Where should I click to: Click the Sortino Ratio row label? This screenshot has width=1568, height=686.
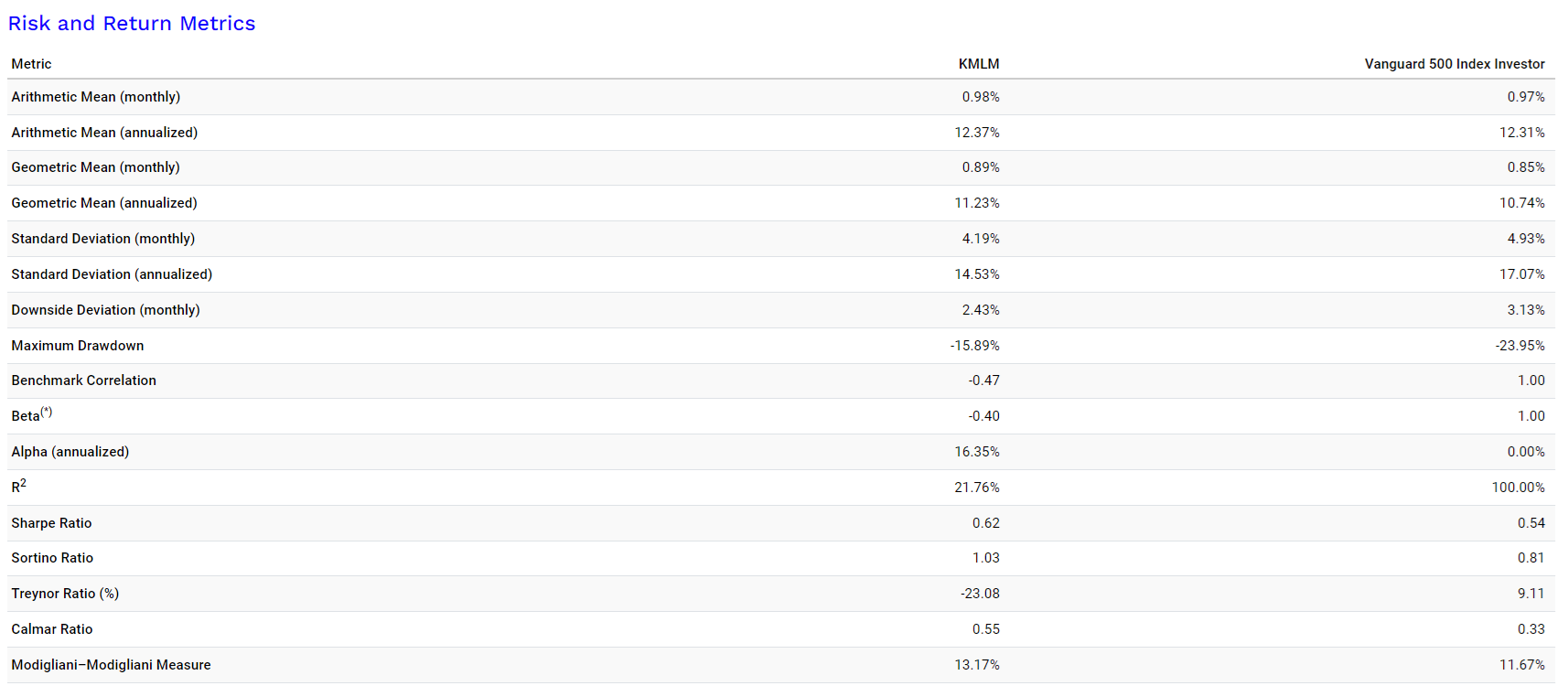52,558
